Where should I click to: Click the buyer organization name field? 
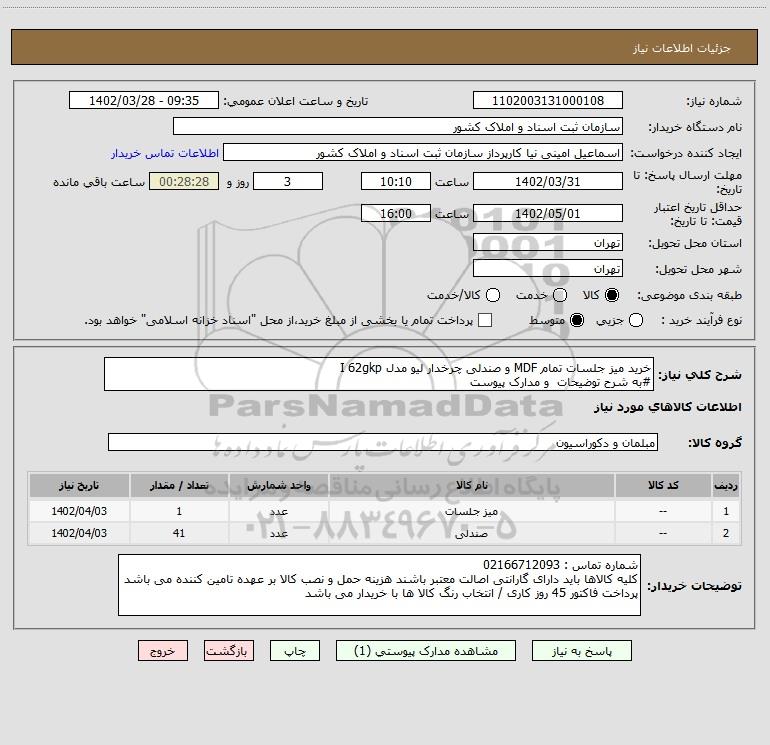(398, 126)
